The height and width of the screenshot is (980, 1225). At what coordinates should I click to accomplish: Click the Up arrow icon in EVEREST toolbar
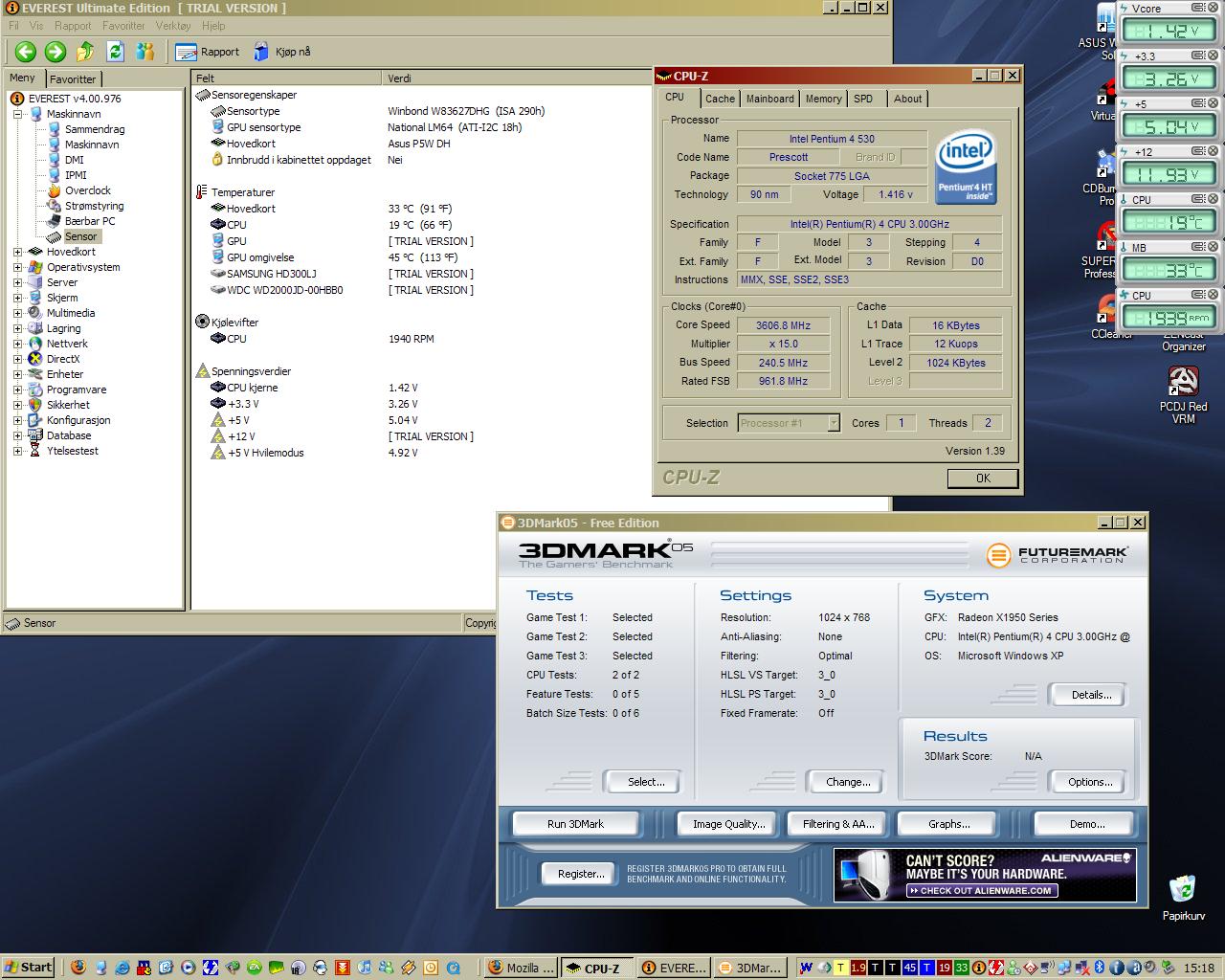coord(86,52)
